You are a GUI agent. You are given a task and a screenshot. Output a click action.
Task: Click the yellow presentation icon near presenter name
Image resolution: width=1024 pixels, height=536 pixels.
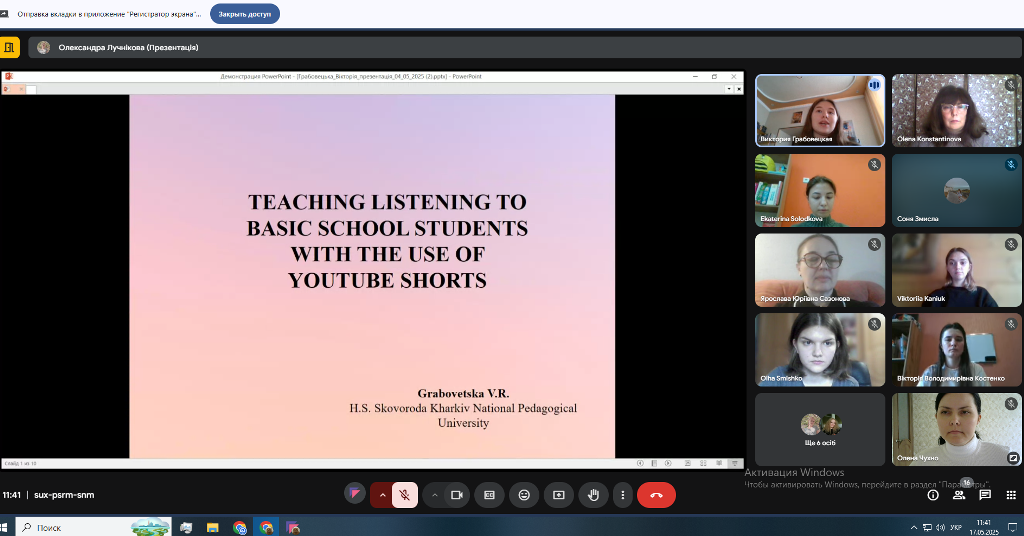(x=9, y=47)
